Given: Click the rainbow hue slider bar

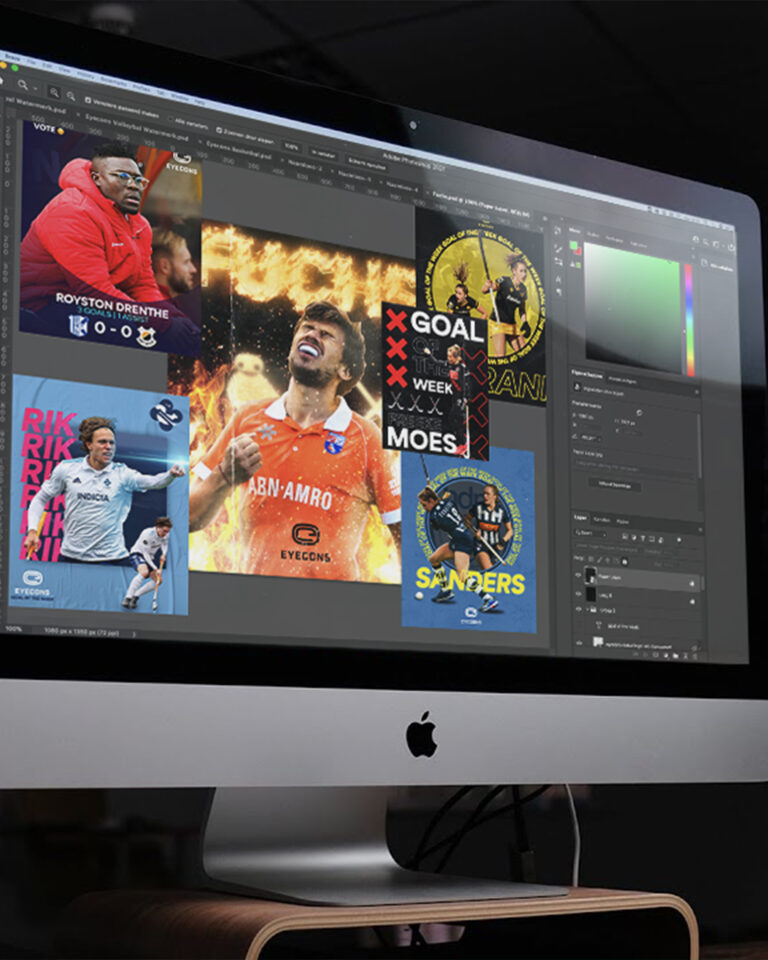Looking at the screenshot, I should coord(690,320).
